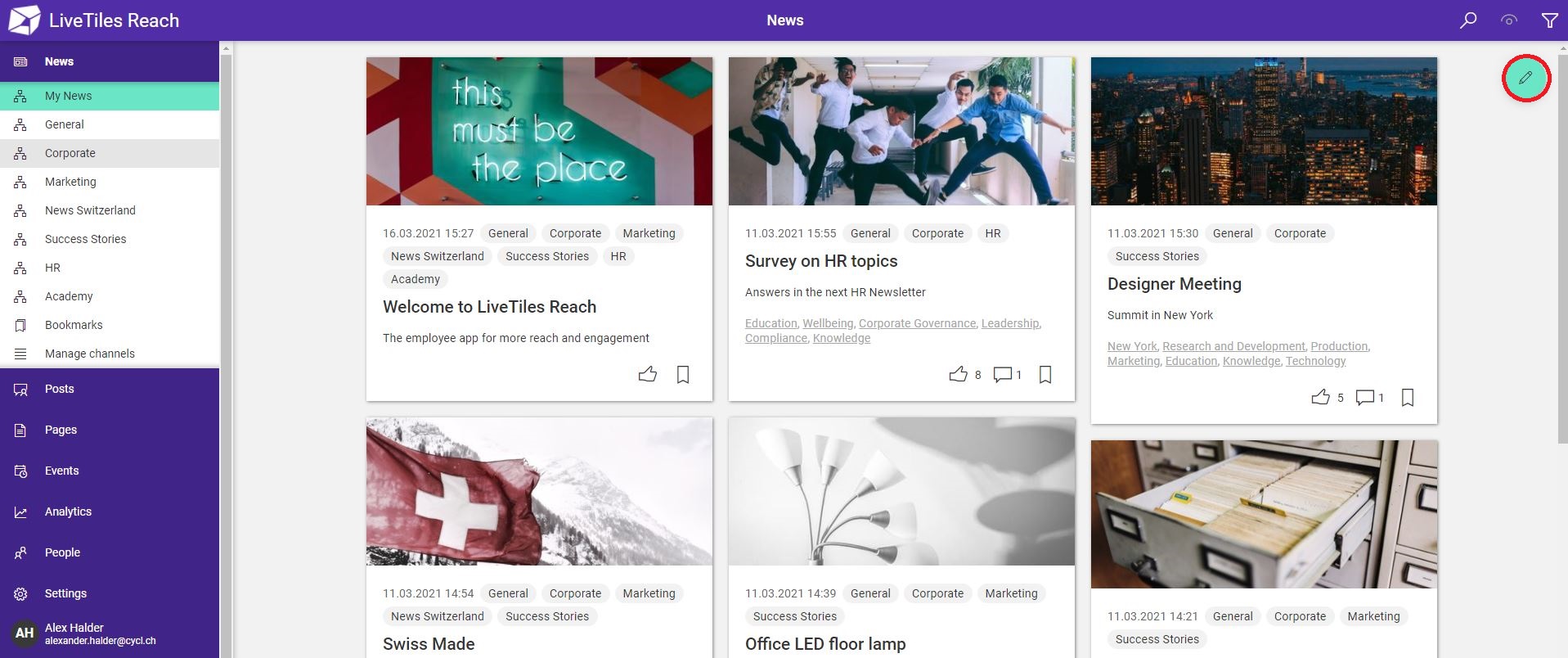Open Welcome to LiveTiles Reach headline
1568x658 pixels.
tap(489, 307)
